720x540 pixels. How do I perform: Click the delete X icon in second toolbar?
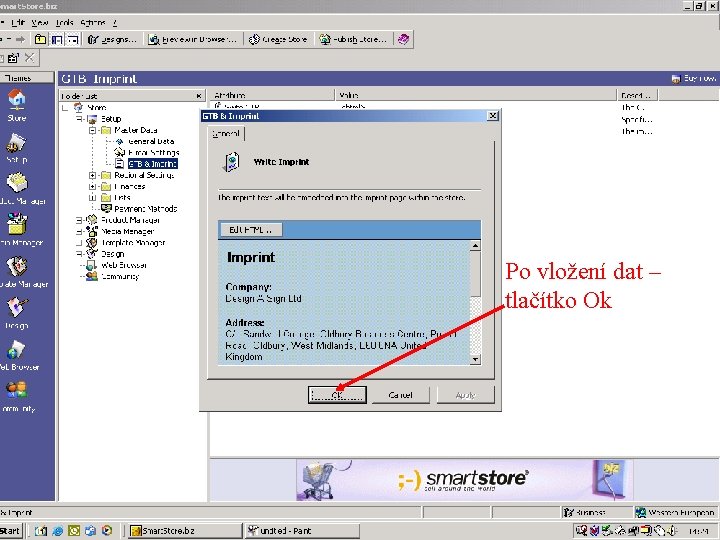click(29, 57)
